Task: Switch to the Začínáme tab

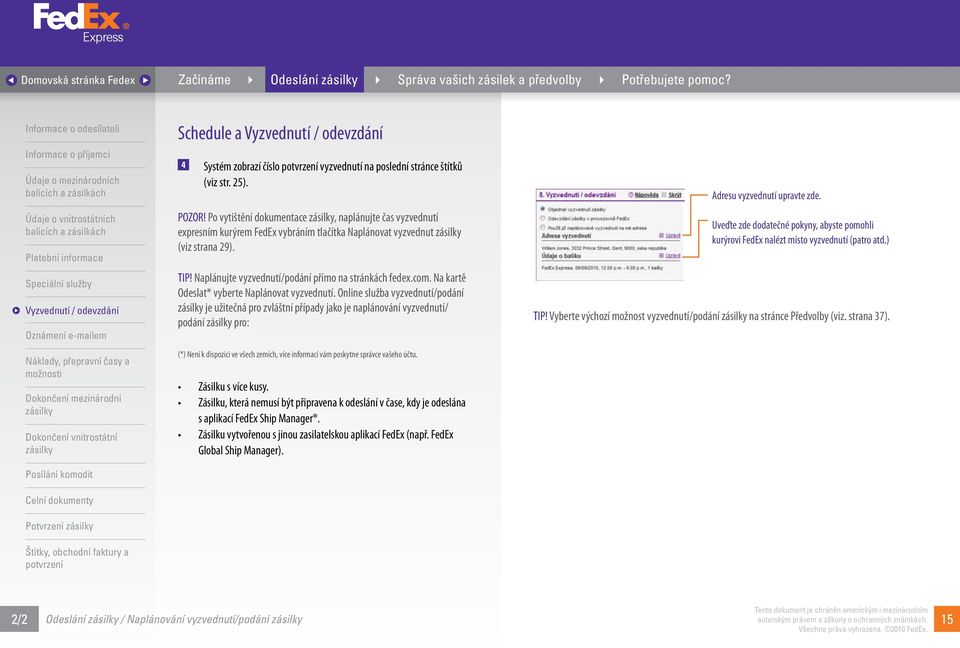Action: coord(204,80)
